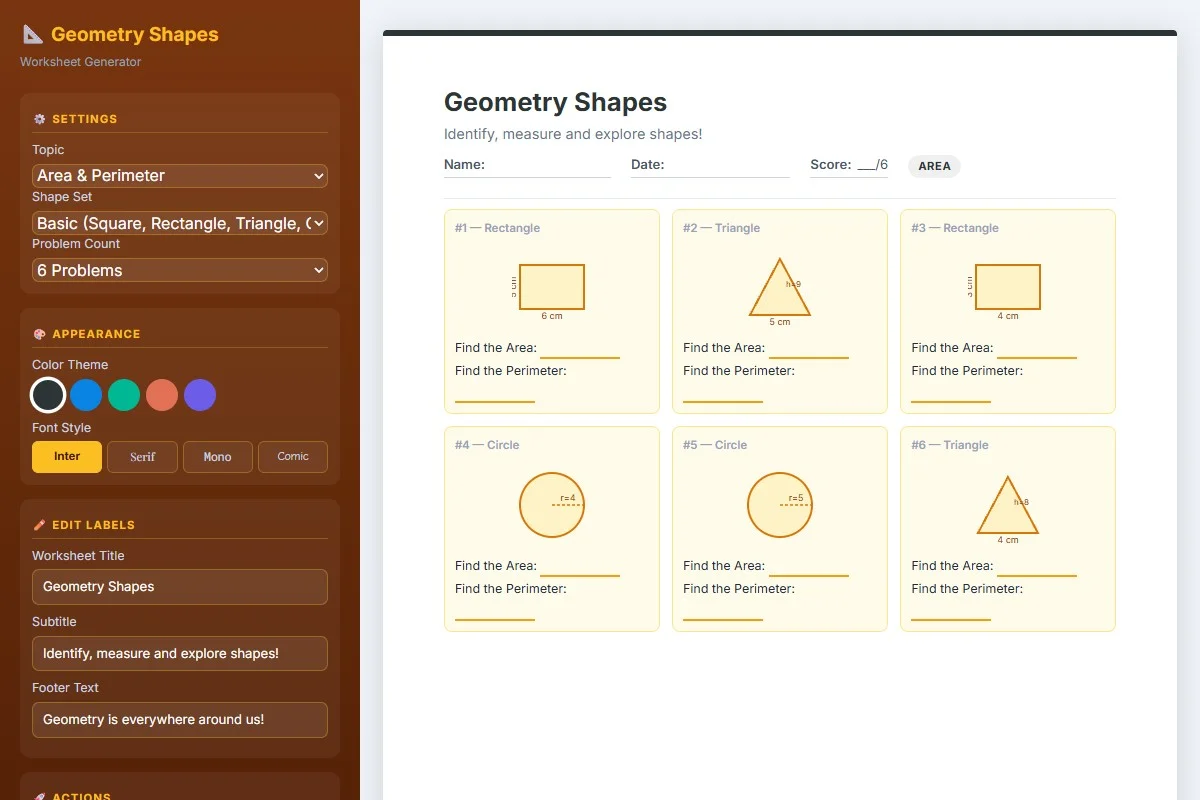Open the Shape Set dropdown
The width and height of the screenshot is (1200, 800).
coord(180,223)
